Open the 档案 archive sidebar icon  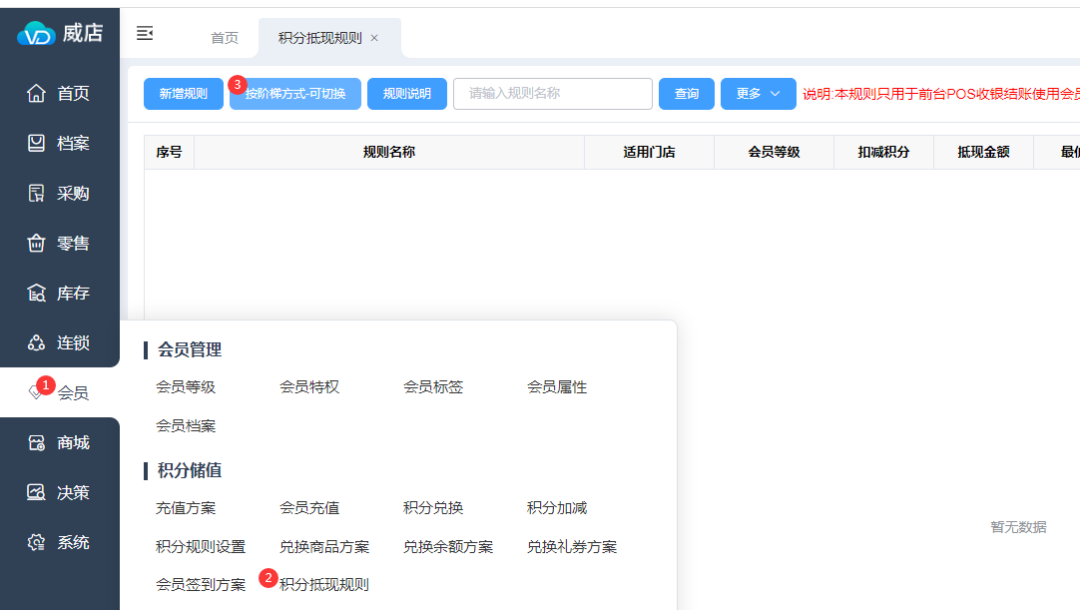tap(36, 143)
